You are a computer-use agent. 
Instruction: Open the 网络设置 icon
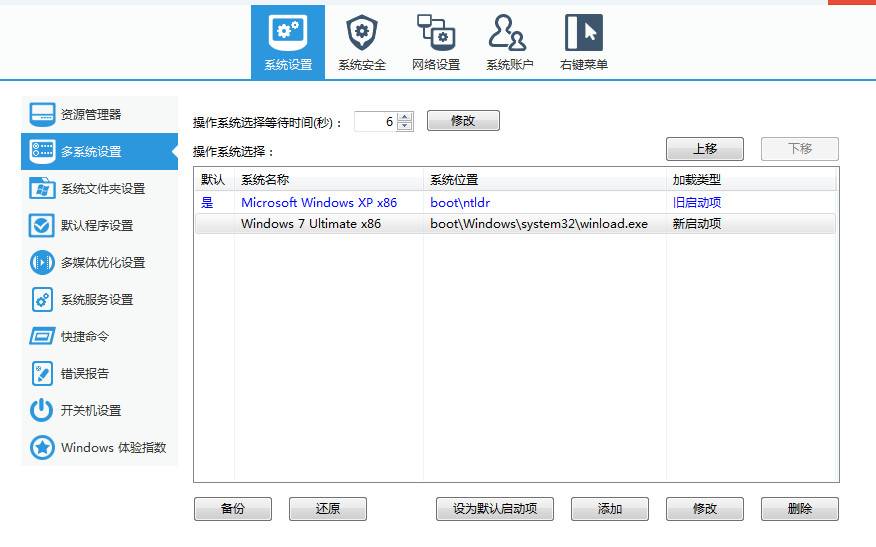[x=436, y=32]
